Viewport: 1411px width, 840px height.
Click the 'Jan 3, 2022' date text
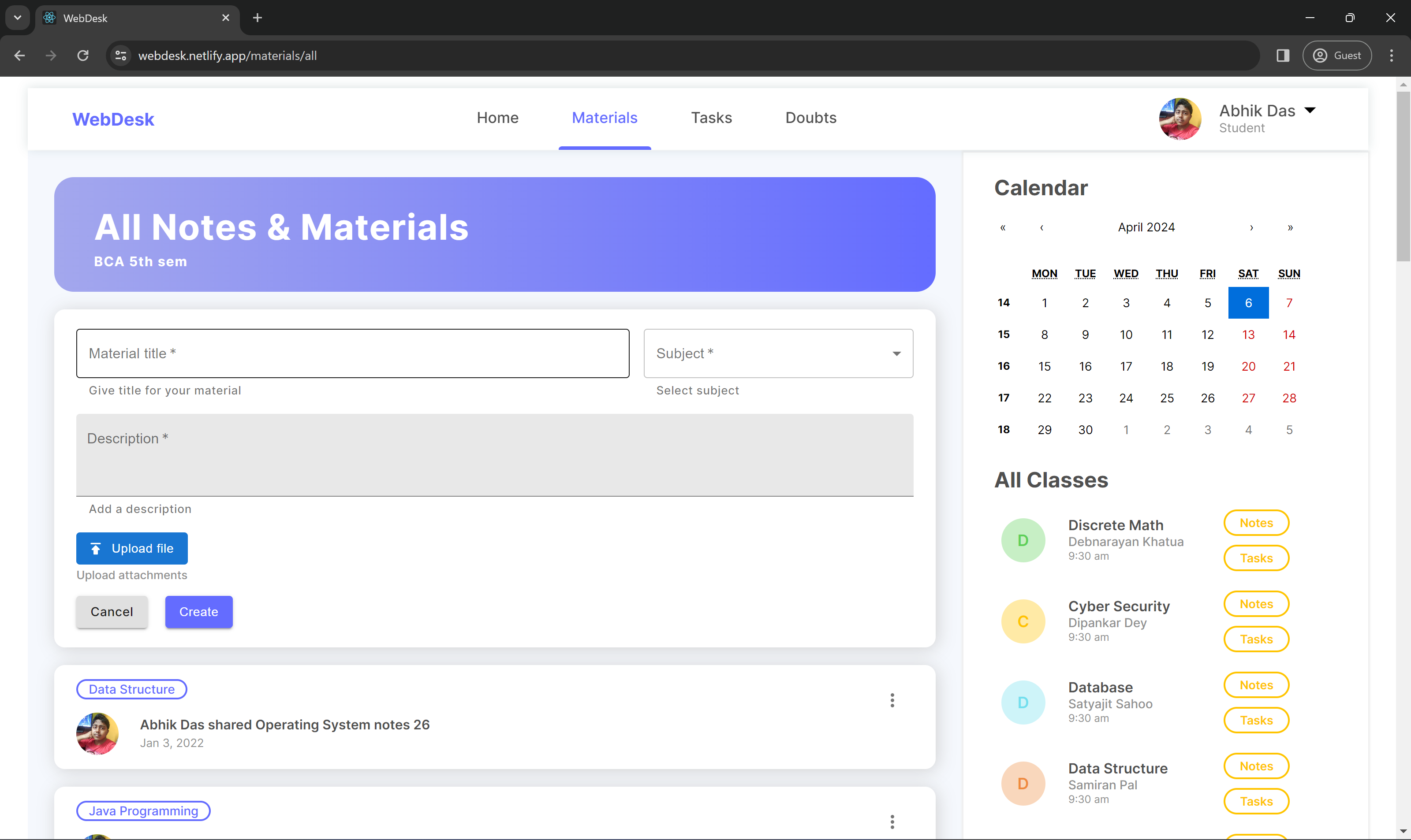click(x=172, y=743)
